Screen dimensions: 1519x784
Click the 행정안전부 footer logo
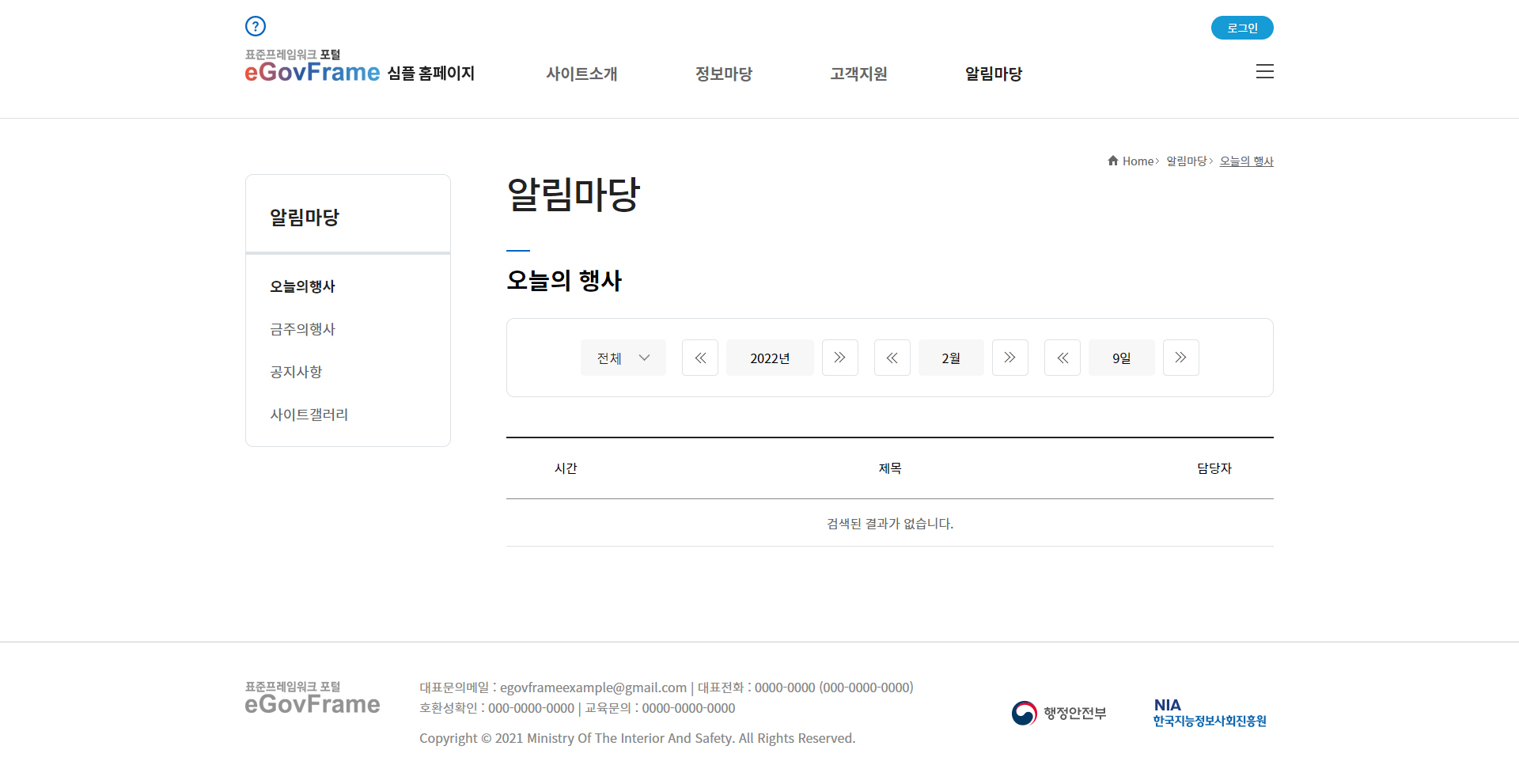[1059, 713]
